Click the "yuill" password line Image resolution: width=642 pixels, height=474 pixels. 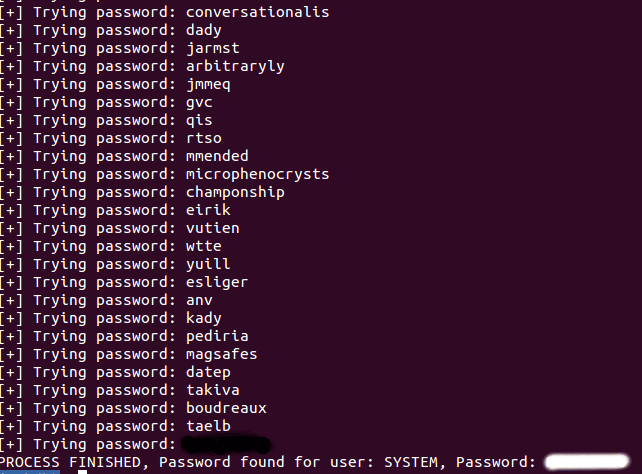[208, 264]
